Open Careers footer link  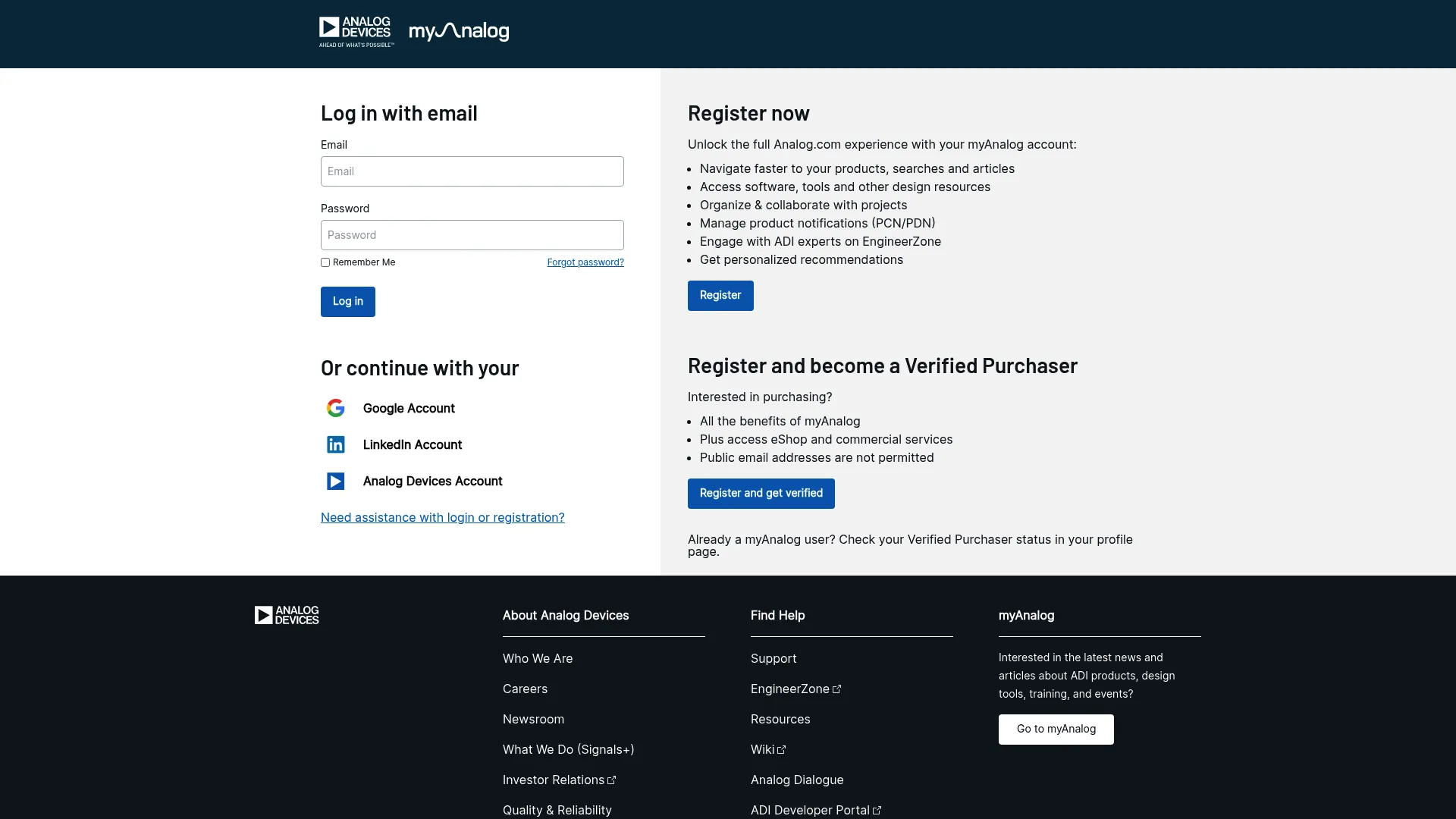[525, 689]
